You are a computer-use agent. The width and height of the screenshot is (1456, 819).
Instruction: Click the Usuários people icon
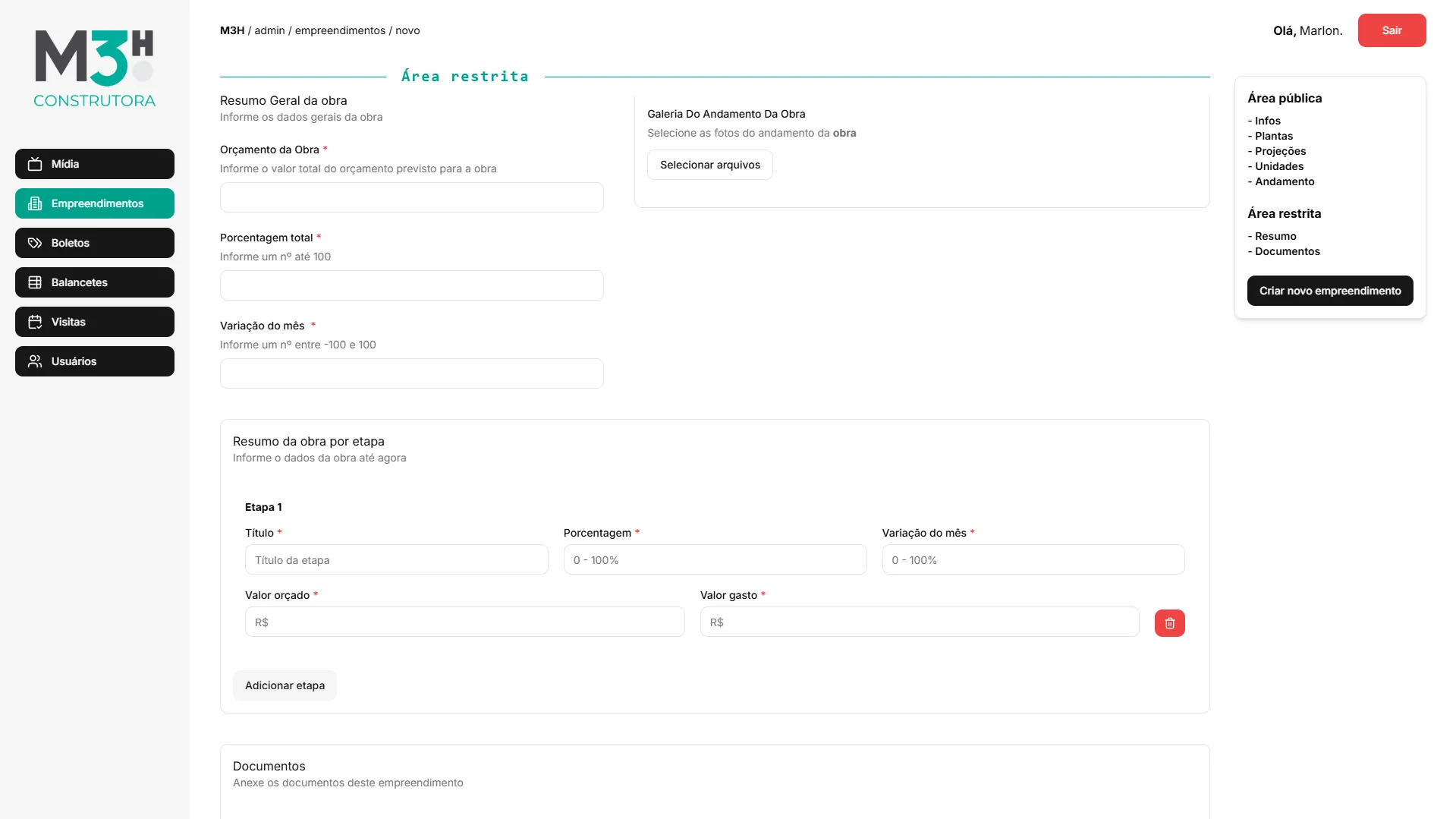pos(35,361)
